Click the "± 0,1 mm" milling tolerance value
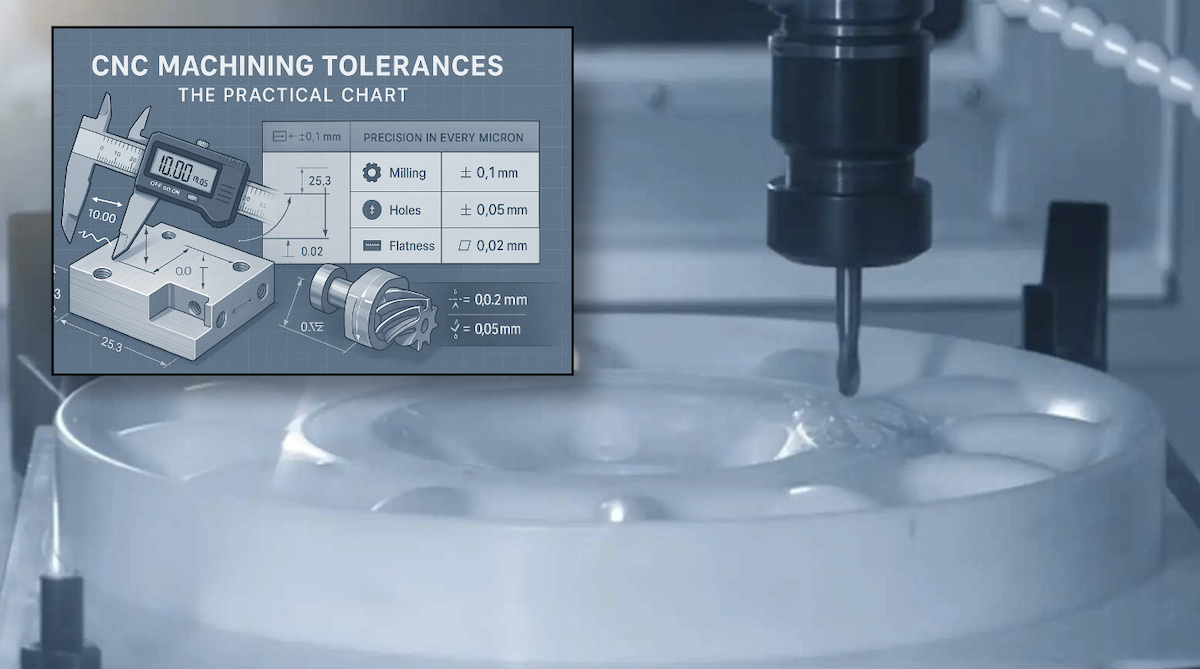This screenshot has height=669, width=1200. (490, 173)
